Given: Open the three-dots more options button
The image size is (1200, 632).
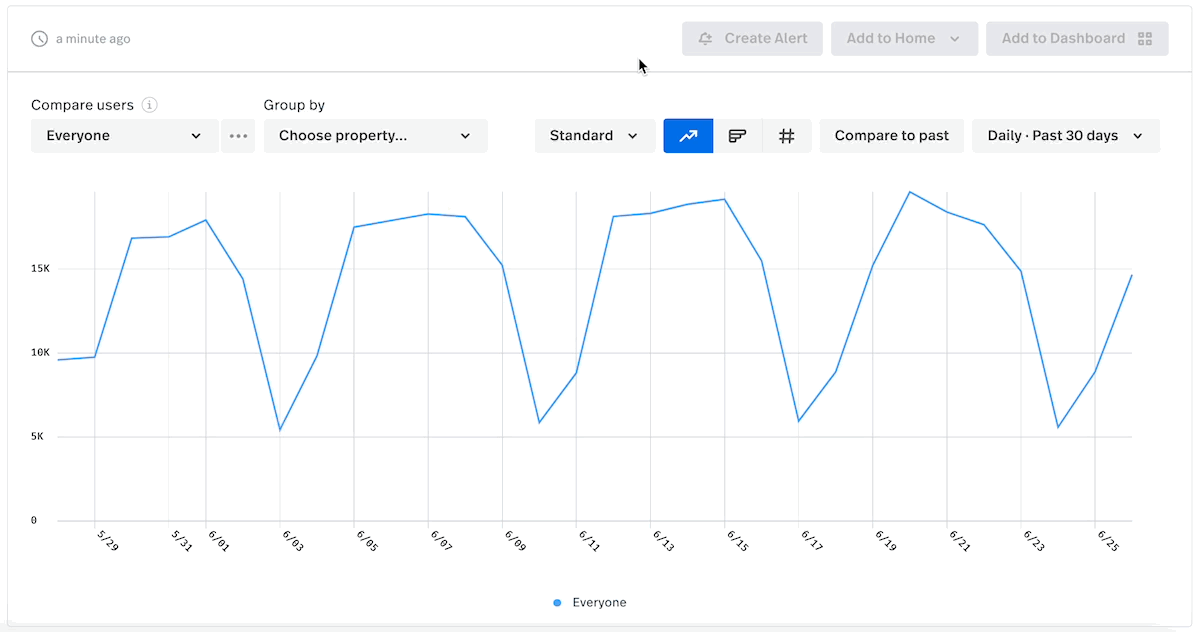Looking at the screenshot, I should (x=238, y=136).
